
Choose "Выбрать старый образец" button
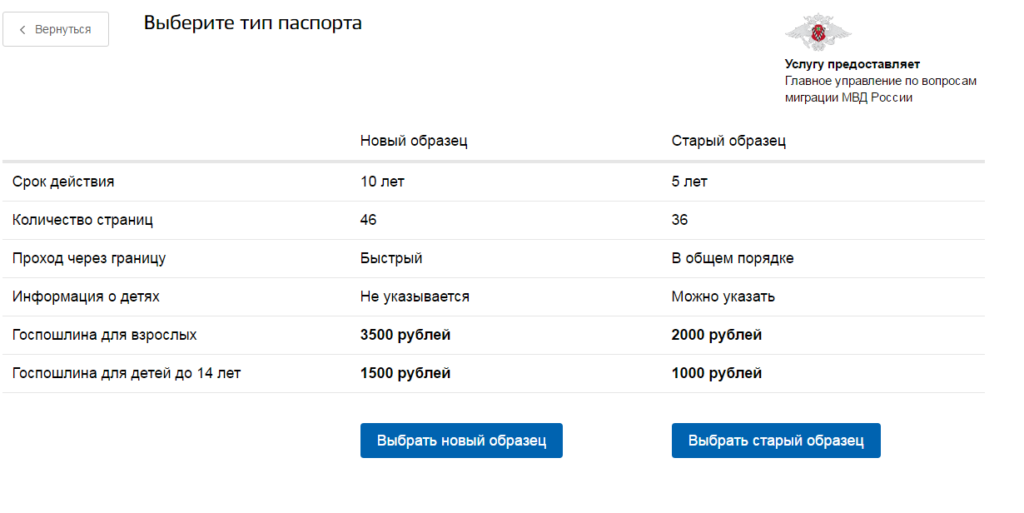pos(775,441)
